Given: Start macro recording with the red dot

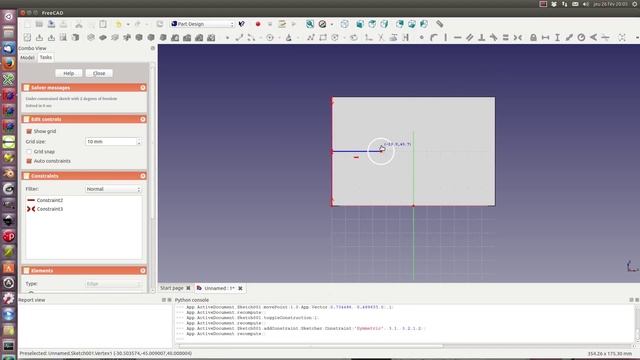Looking at the screenshot, I should coord(258,24).
